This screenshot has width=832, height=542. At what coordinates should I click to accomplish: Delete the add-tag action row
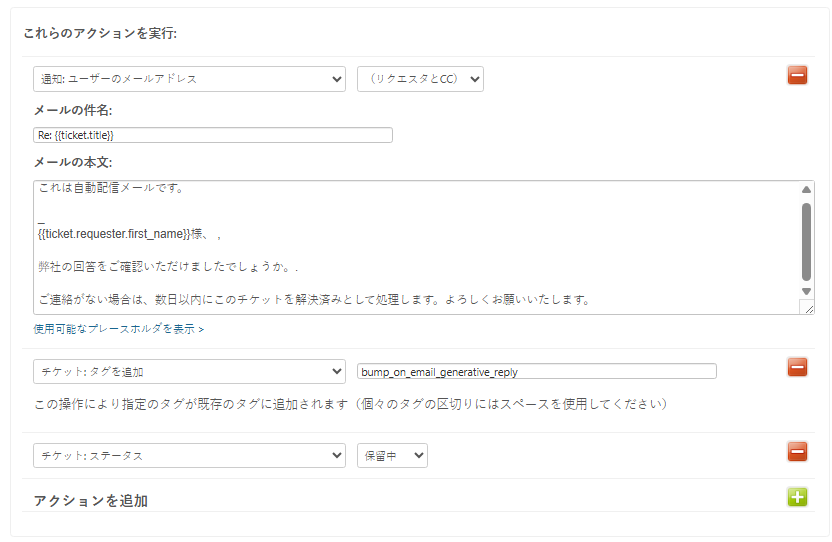[797, 367]
